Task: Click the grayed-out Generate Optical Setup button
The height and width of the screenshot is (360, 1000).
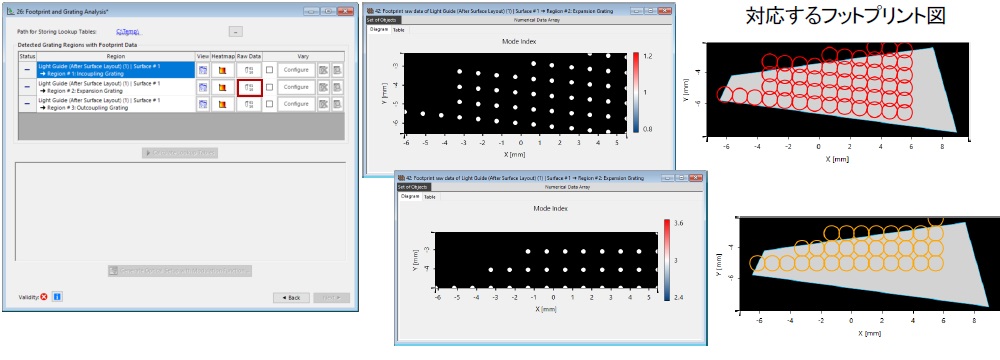Action: pos(180,271)
